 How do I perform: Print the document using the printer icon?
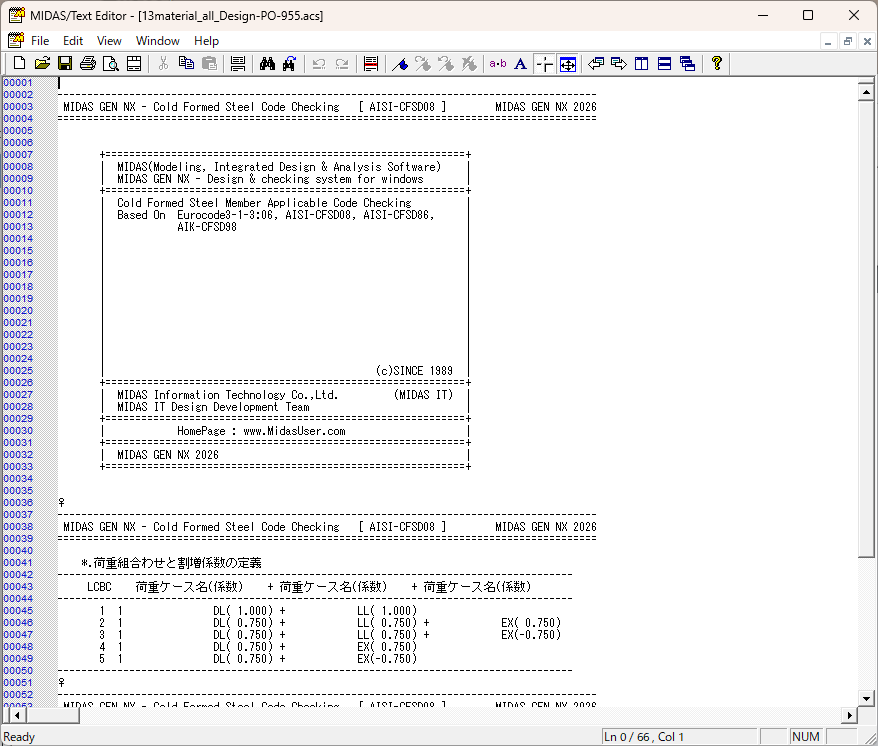click(88, 64)
